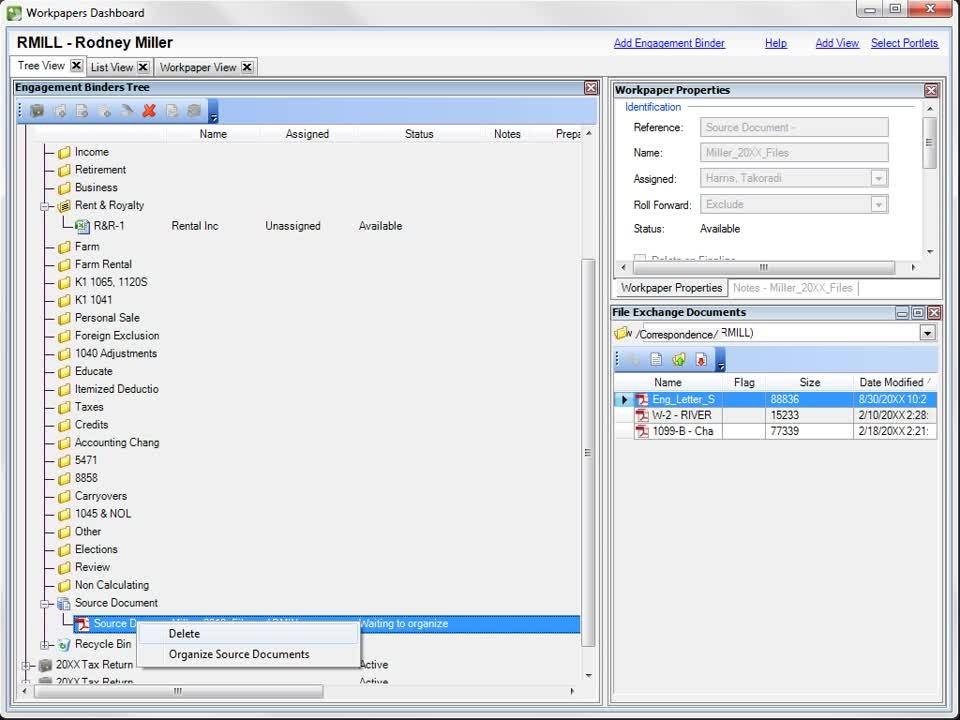Viewport: 960px width, 720px height.
Task: Click the red X delete toolbar icon
Action: coord(149,111)
